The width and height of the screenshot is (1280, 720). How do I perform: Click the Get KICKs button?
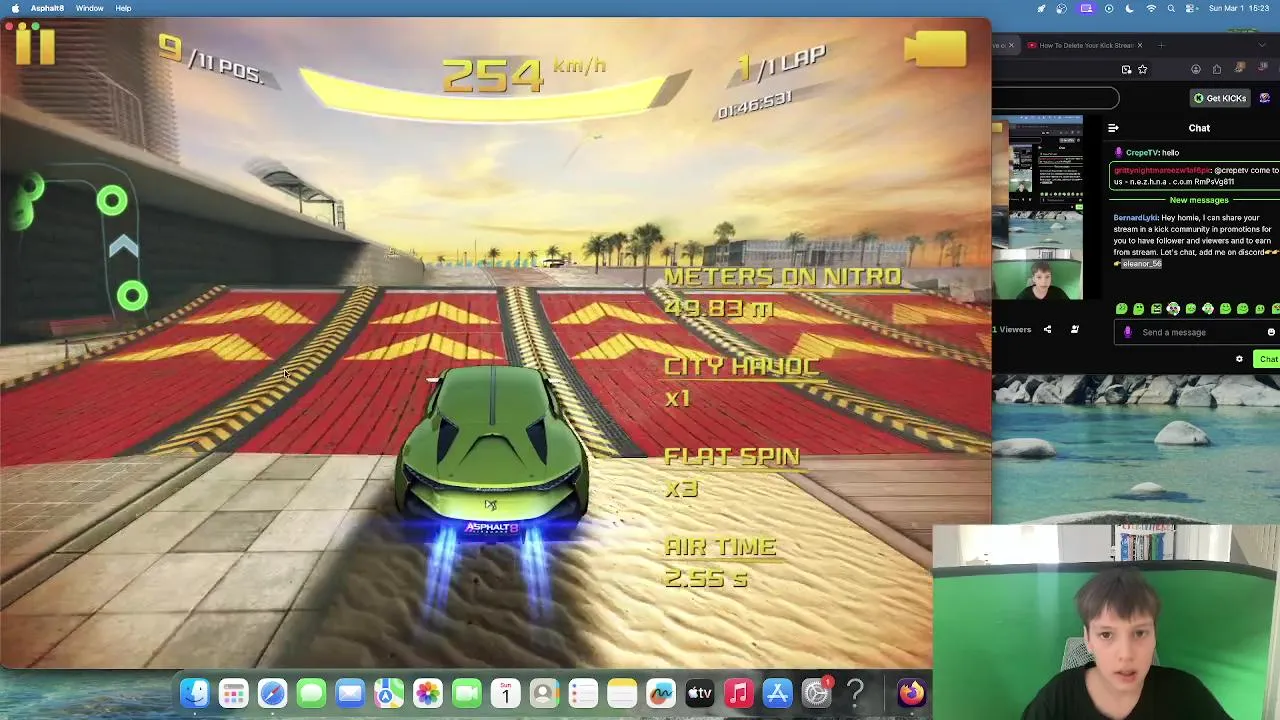[1220, 98]
